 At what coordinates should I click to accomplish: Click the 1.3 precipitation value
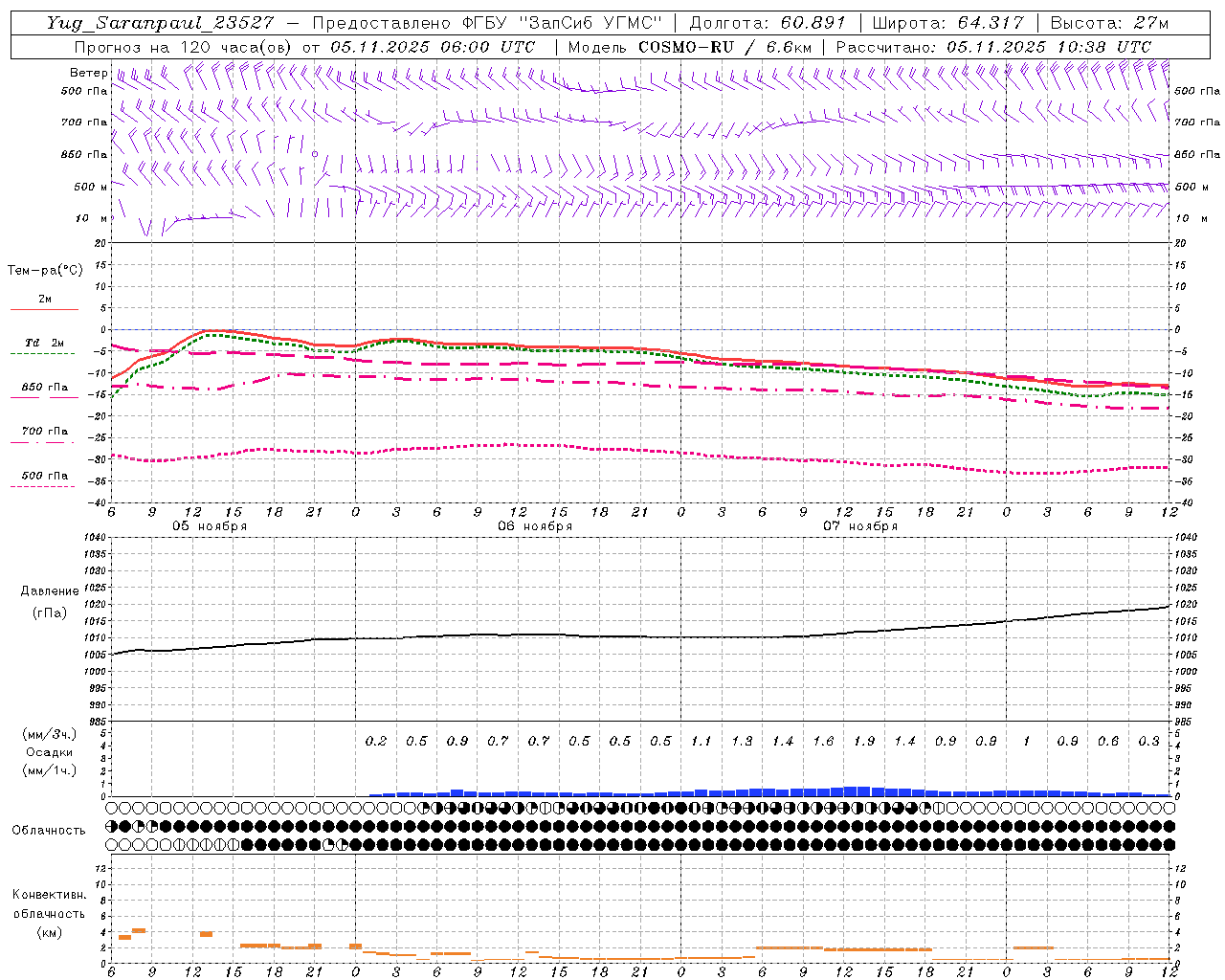click(x=743, y=741)
